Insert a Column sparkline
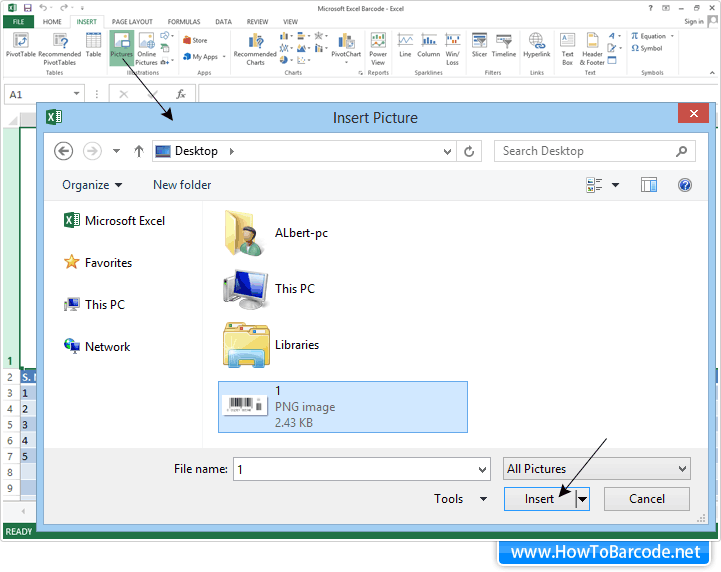The image size is (721, 572). (x=429, y=45)
